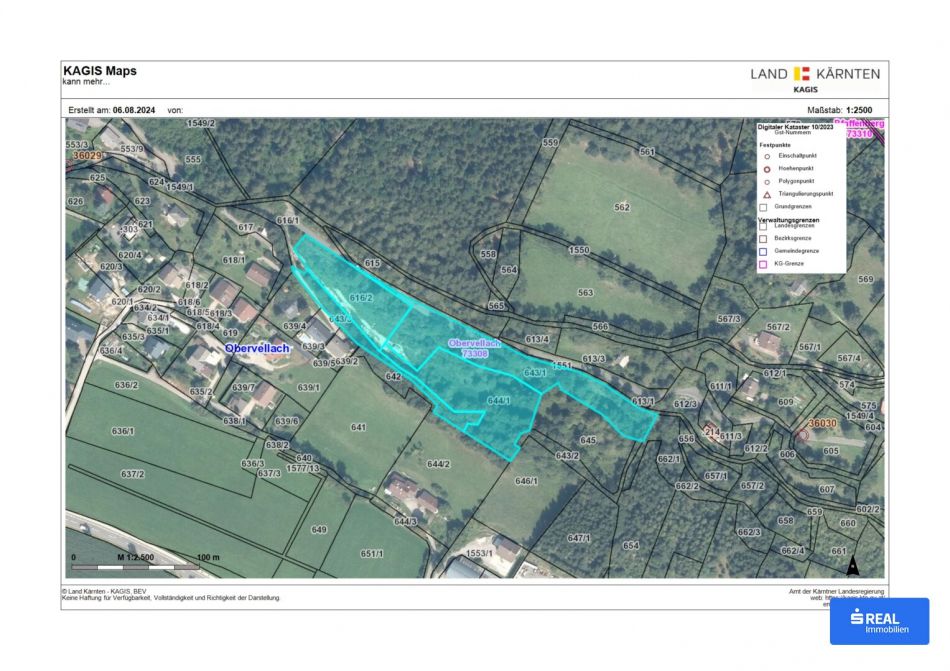Click the Polygonpunkt legend symbol

pos(765,181)
